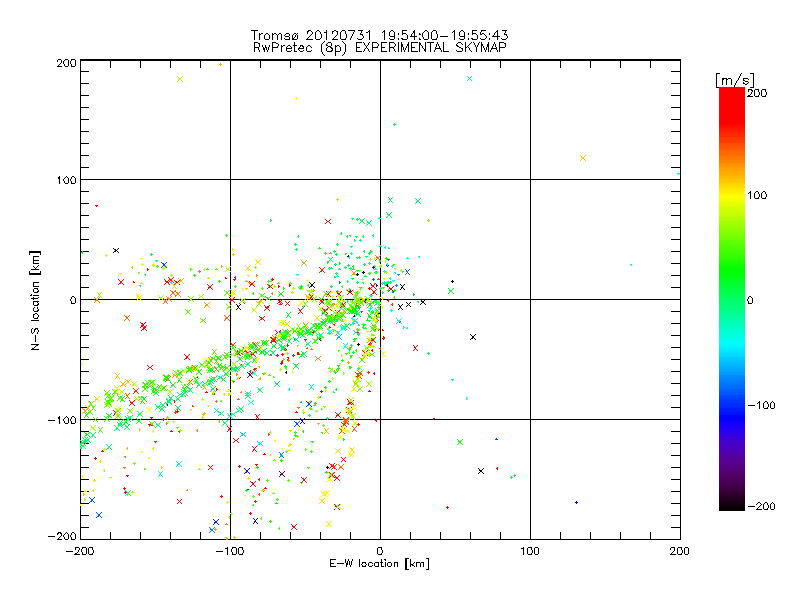Click the lone blue dot in the lower-right quadrant

pyautogui.click(x=577, y=503)
